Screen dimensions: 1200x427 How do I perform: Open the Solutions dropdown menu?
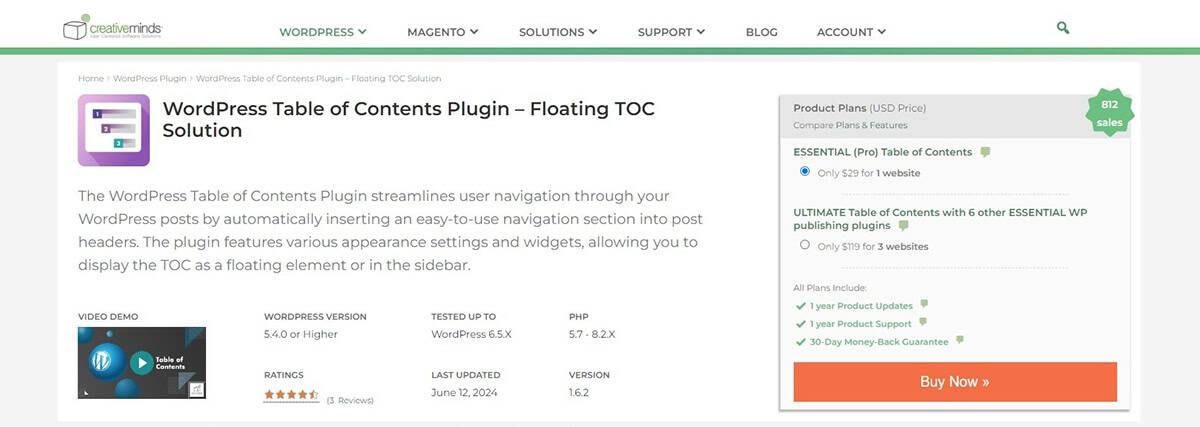point(558,32)
